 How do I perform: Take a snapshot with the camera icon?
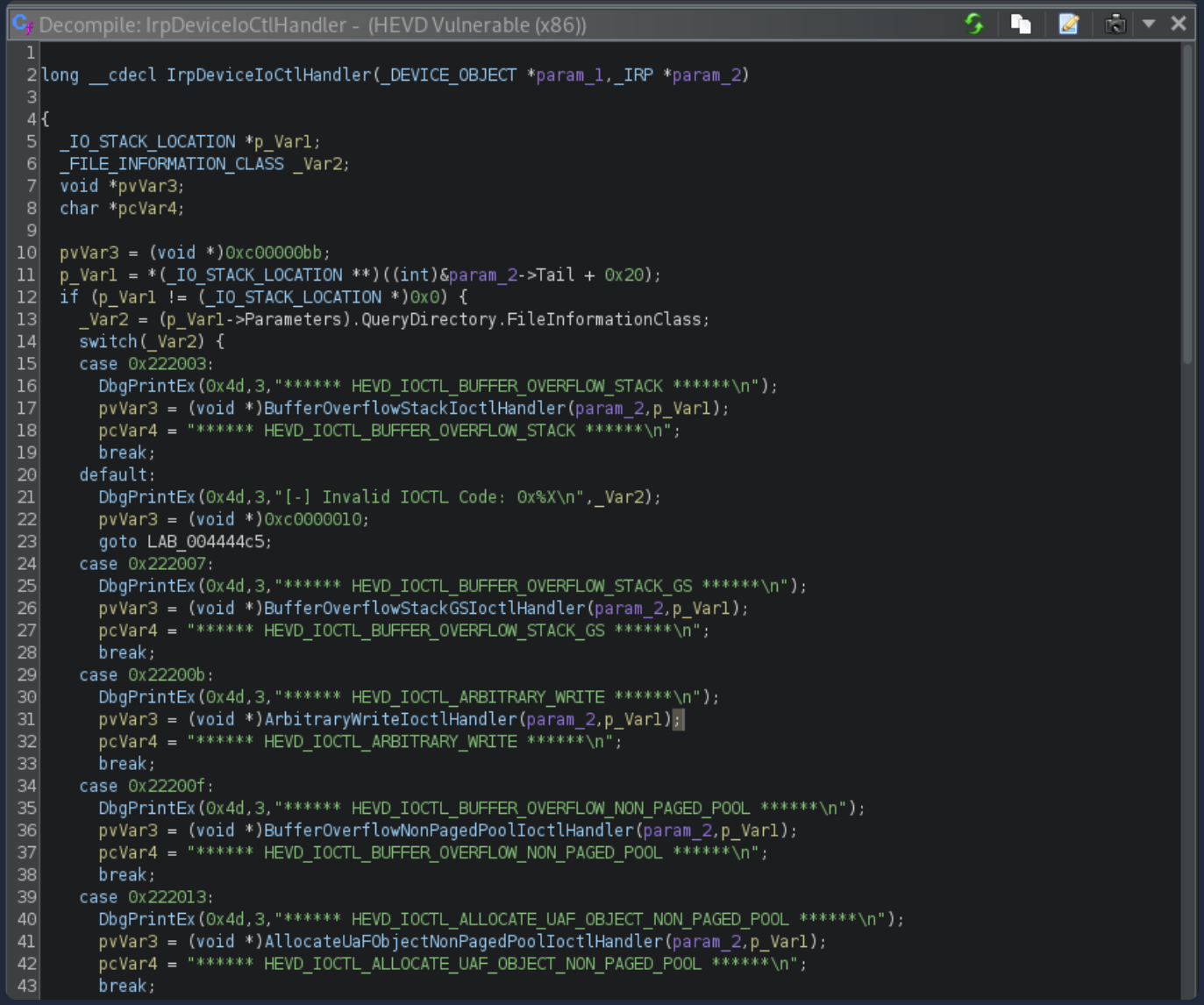click(1115, 24)
